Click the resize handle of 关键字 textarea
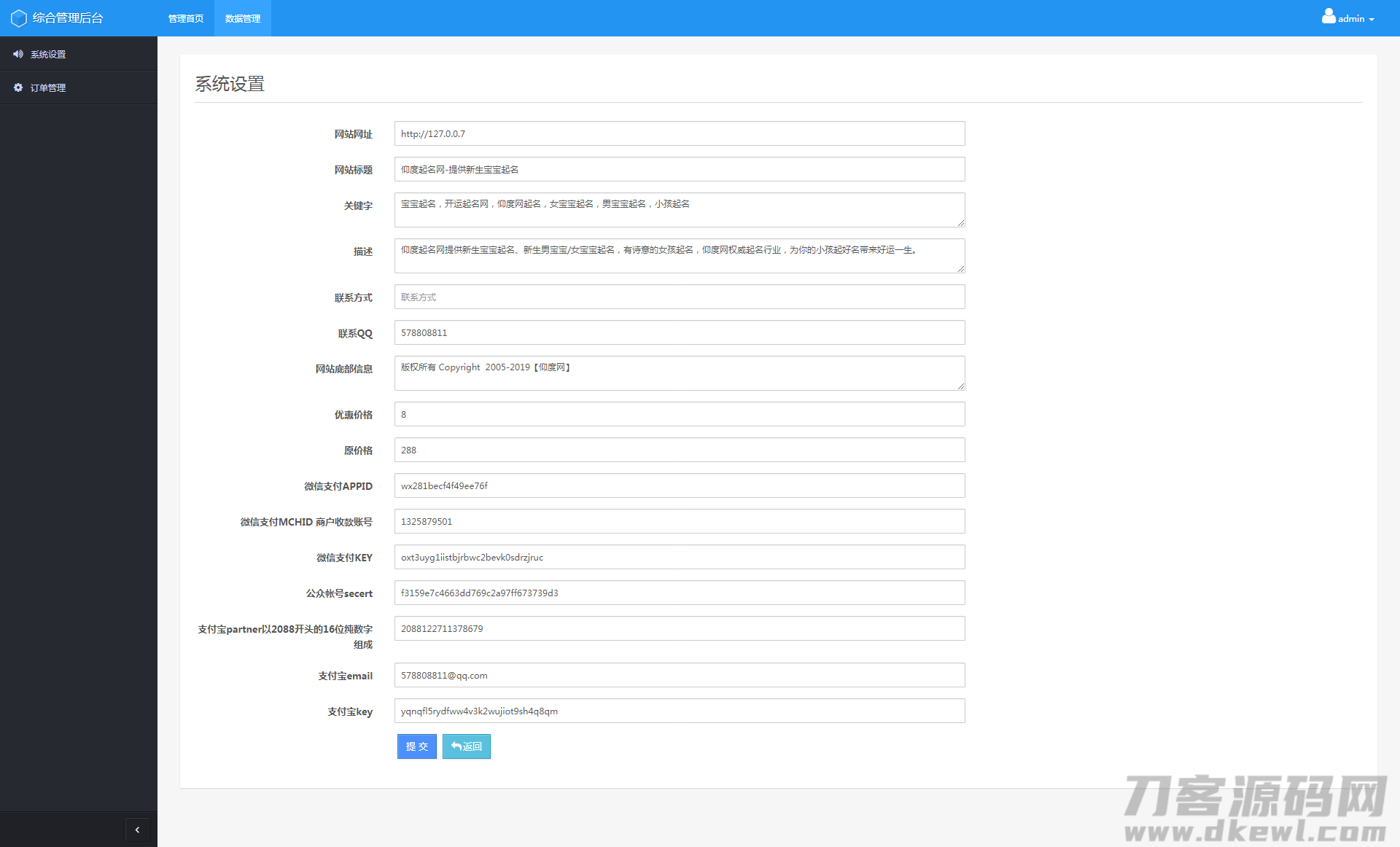The width and height of the screenshot is (1400, 847). click(x=960, y=222)
